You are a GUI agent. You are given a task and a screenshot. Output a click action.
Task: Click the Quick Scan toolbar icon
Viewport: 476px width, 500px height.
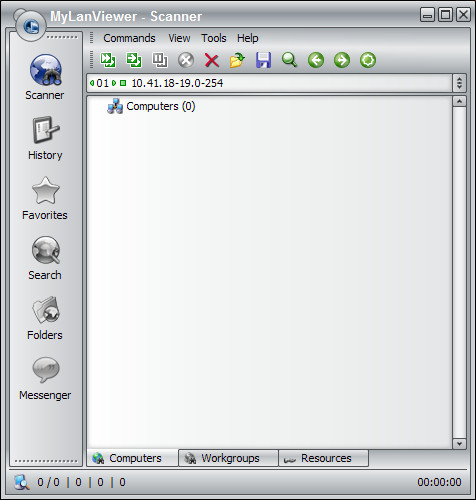click(108, 60)
